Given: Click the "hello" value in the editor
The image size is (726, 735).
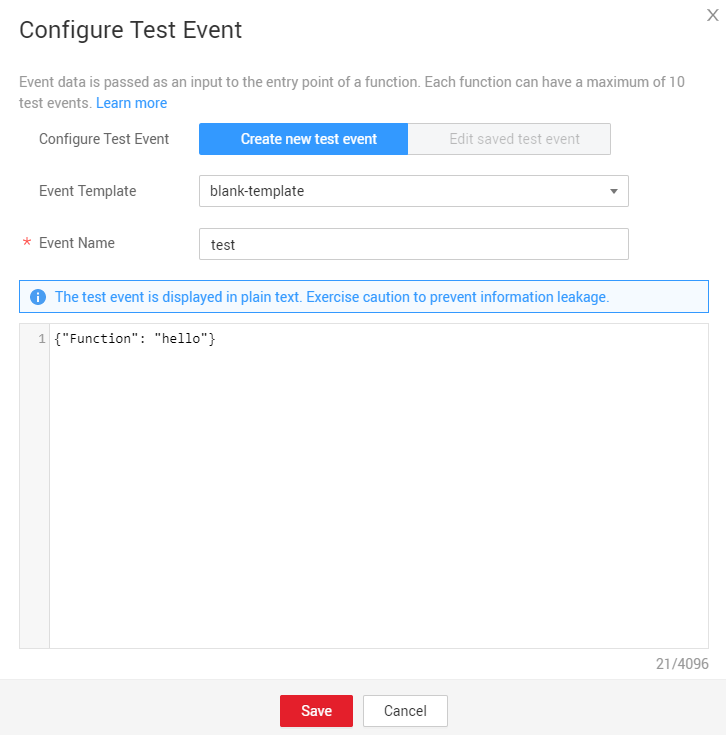Looking at the screenshot, I should 181,340.
